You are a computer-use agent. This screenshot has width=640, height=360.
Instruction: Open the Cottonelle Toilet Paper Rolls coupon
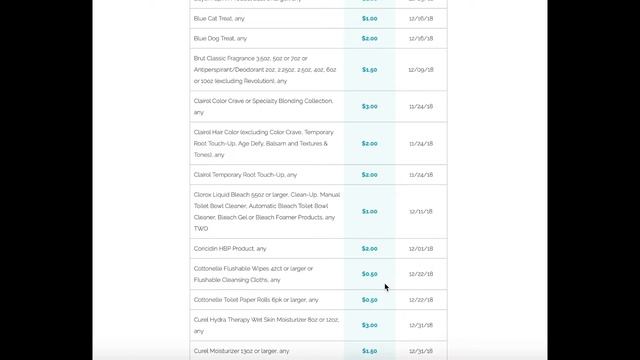tap(318, 300)
